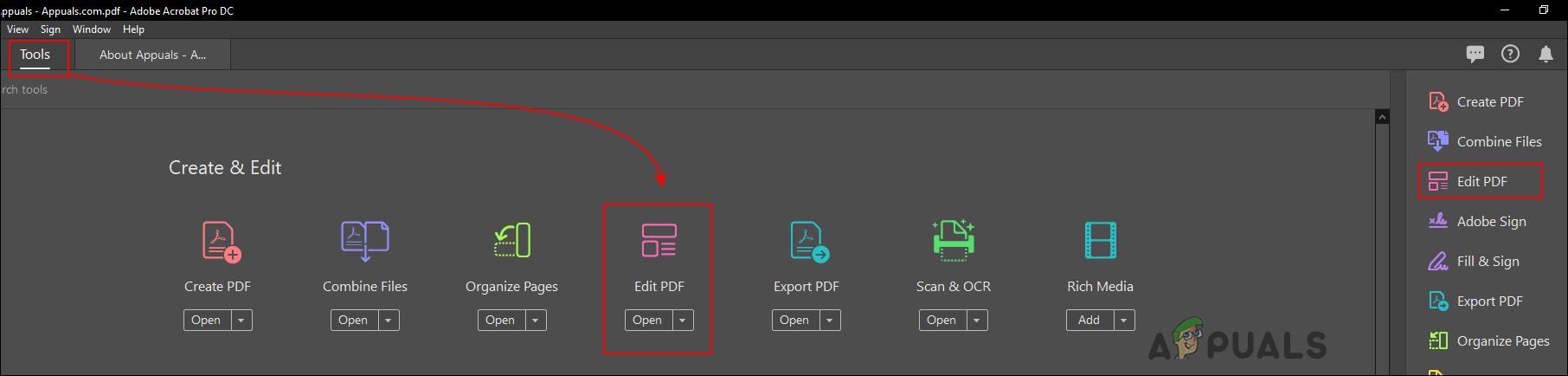Viewport: 1568px width, 376px height.
Task: Expand the dropdown arrow next to Export PDF Open
Action: coord(830,321)
